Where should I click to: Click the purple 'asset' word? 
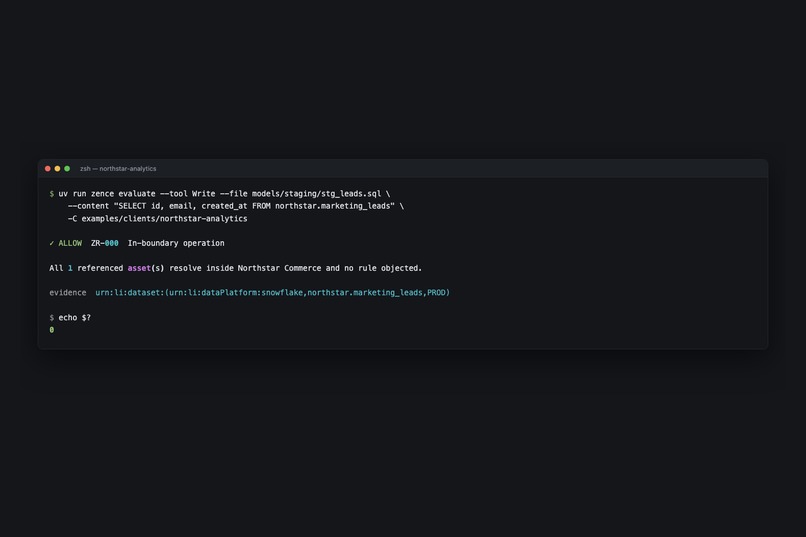(x=139, y=268)
